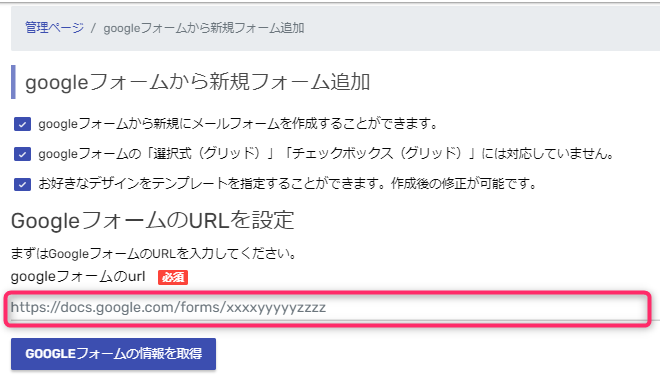Click the red 必須 badge
The width and height of the screenshot is (660, 387).
[173, 277]
